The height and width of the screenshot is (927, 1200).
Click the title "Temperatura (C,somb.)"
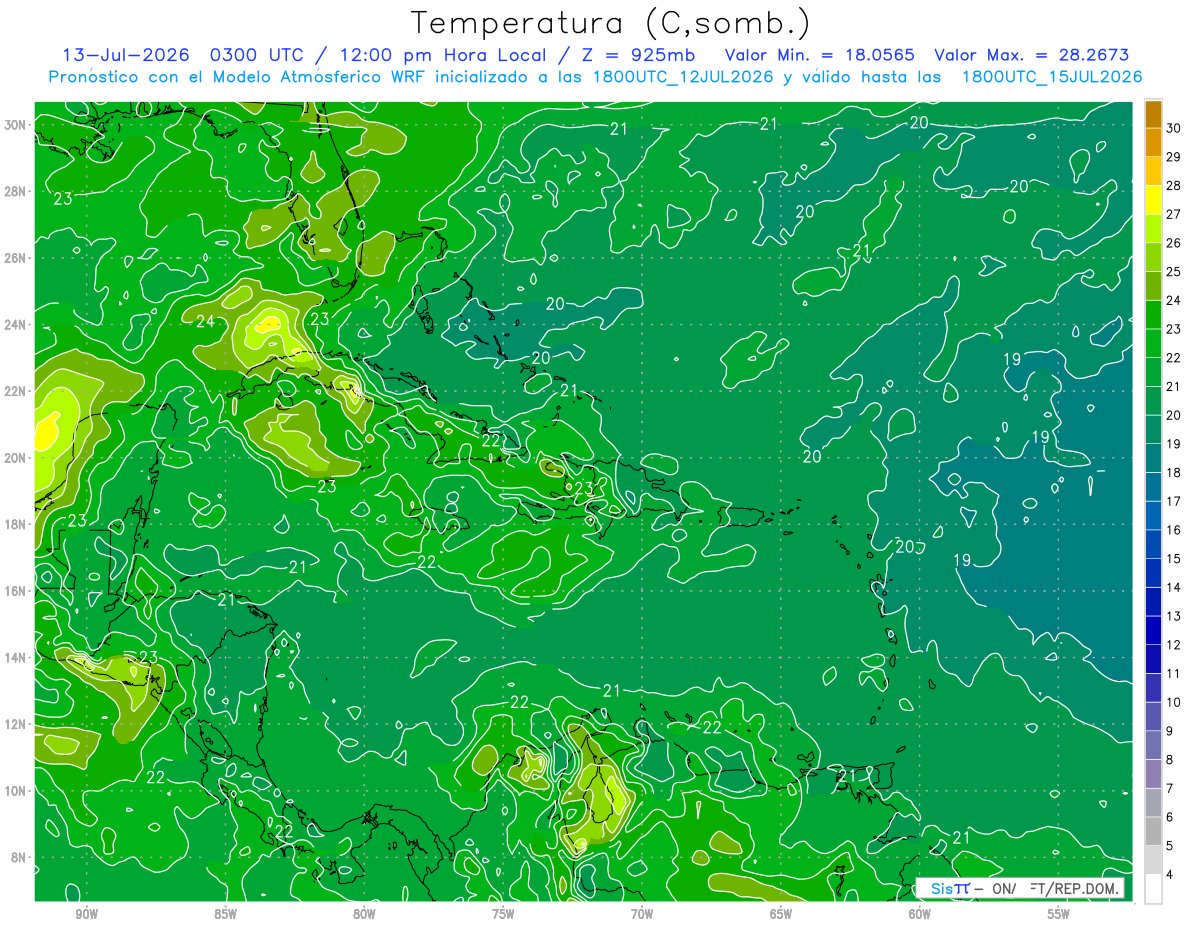pos(611,23)
